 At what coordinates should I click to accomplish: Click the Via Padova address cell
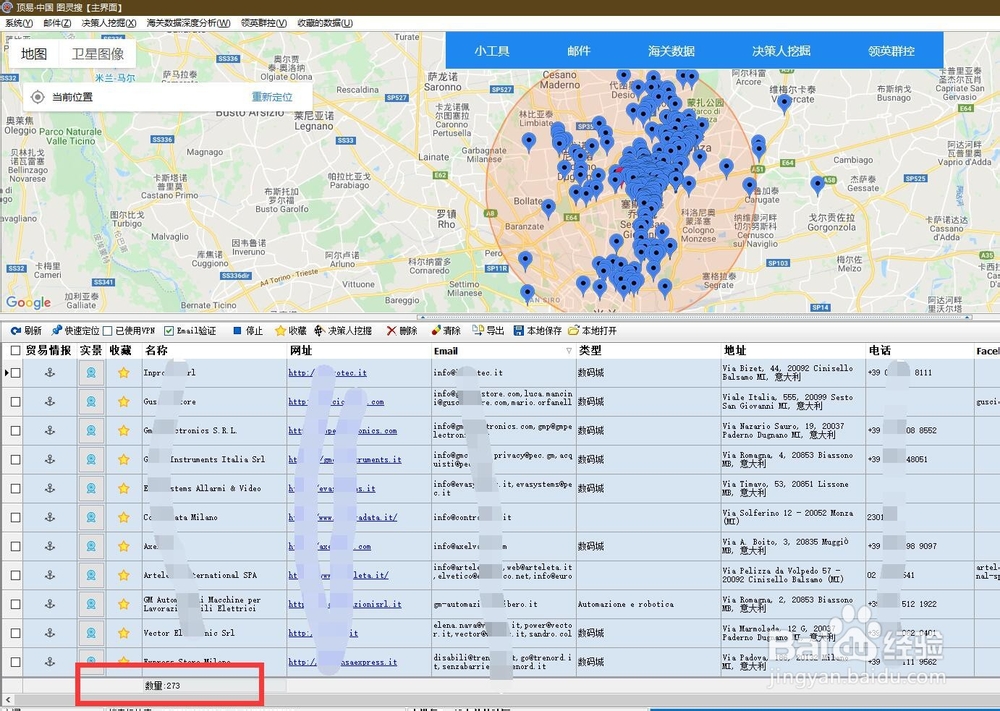pyautogui.click(x=793, y=662)
